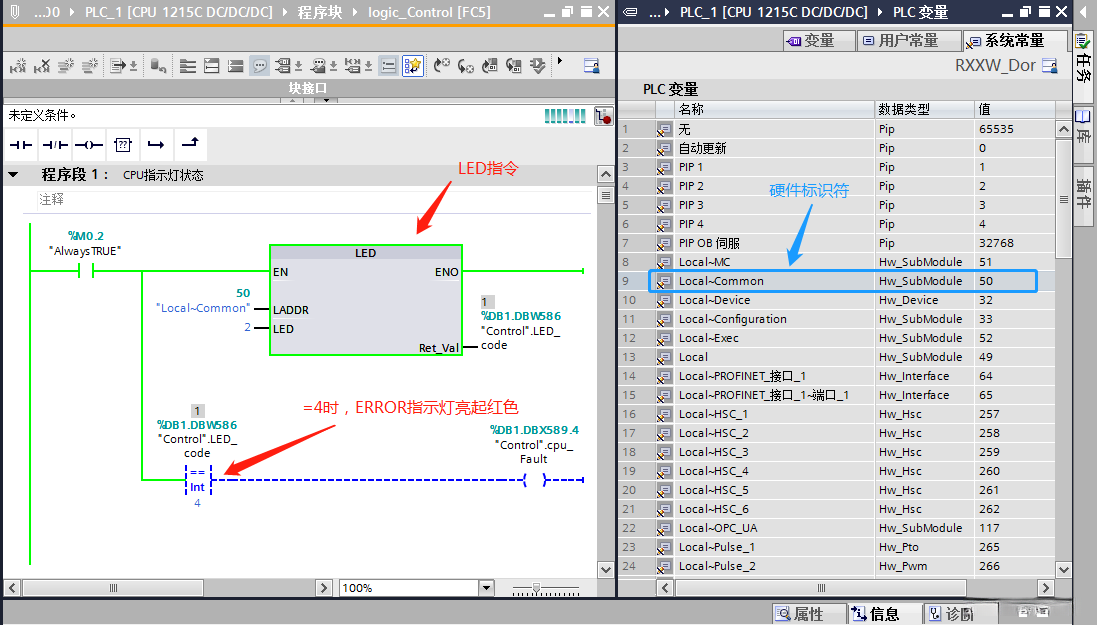The width and height of the screenshot is (1097, 625).
Task: Collapse block interface with down arrow
Action: (x=326, y=101)
